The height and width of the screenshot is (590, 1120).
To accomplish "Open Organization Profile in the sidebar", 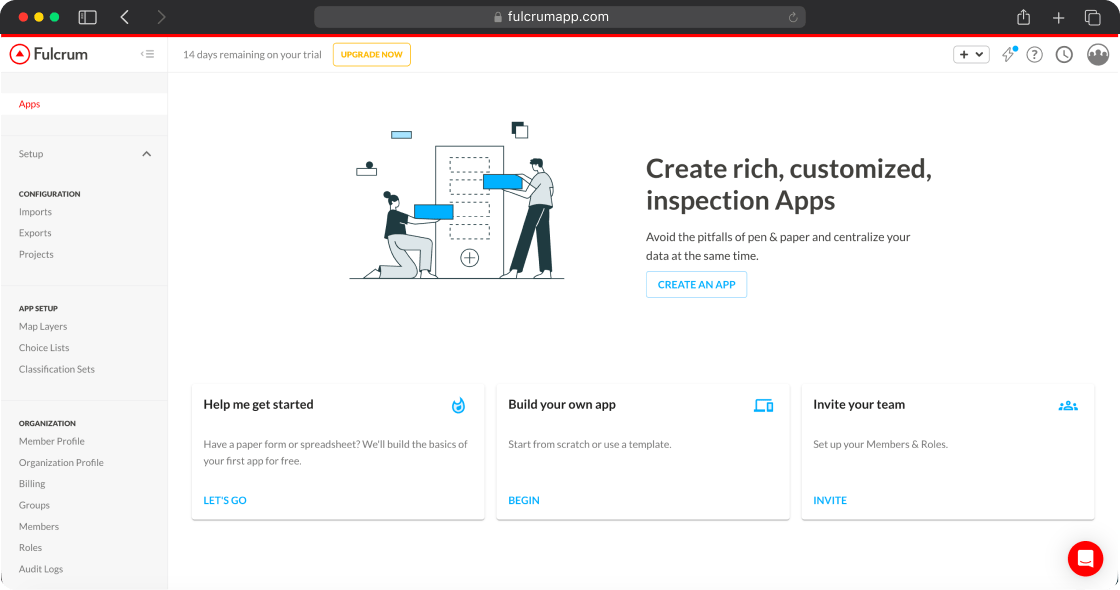I will 61,463.
